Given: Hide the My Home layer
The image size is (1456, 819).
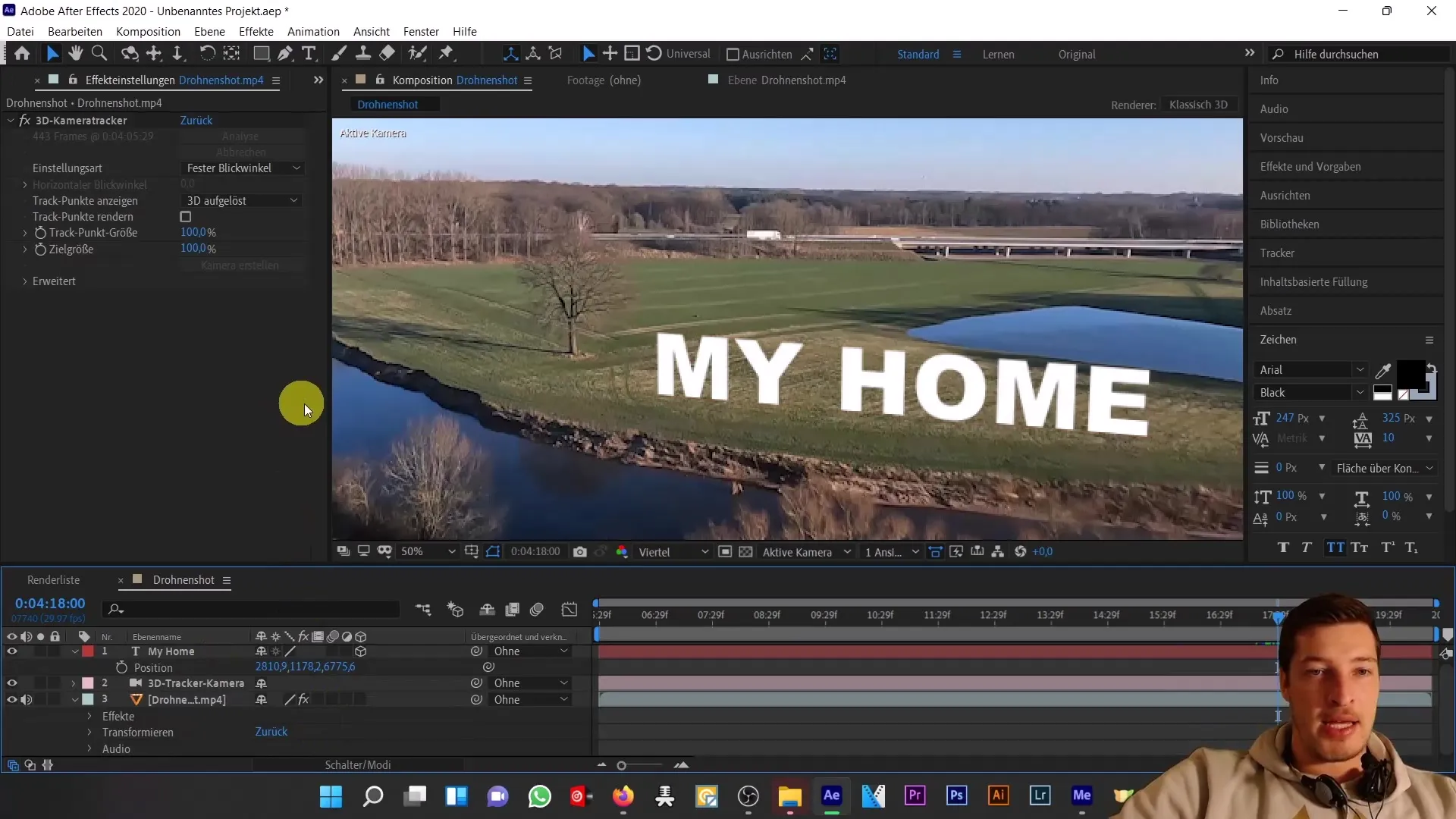Looking at the screenshot, I should click(x=11, y=651).
